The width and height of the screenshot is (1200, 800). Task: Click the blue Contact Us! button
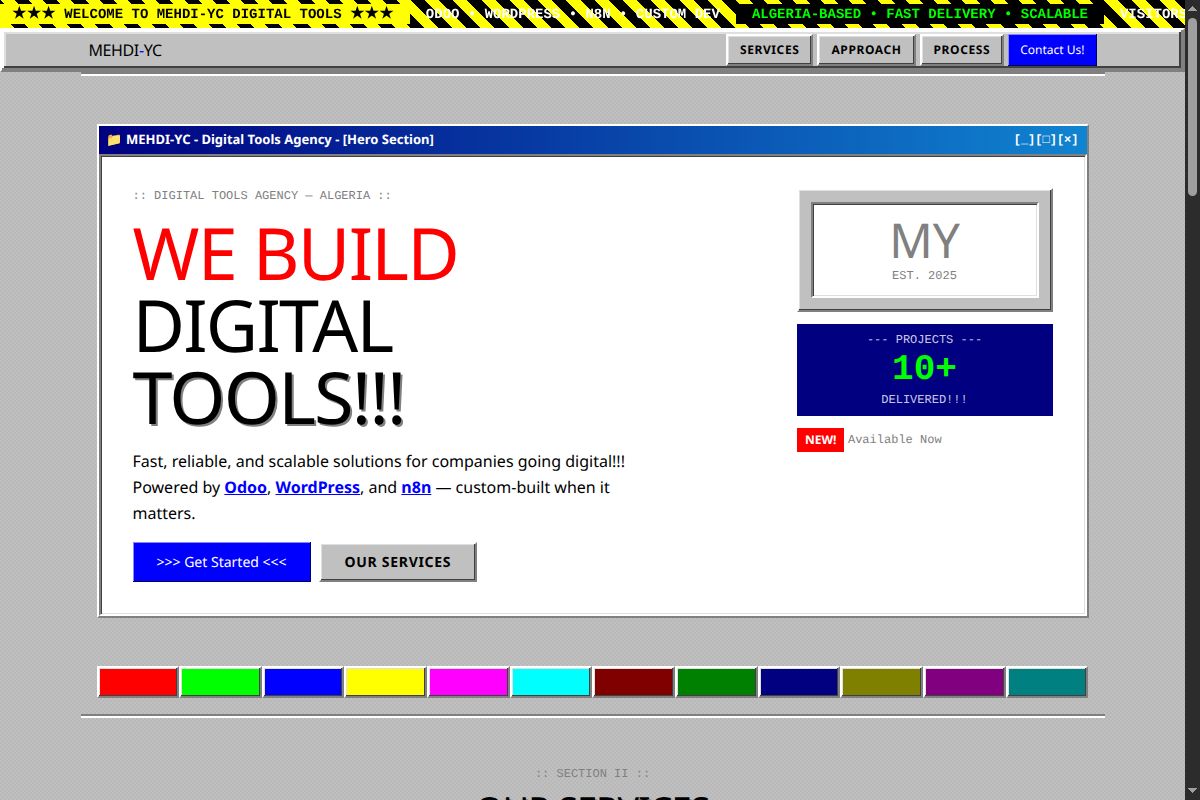point(1052,50)
